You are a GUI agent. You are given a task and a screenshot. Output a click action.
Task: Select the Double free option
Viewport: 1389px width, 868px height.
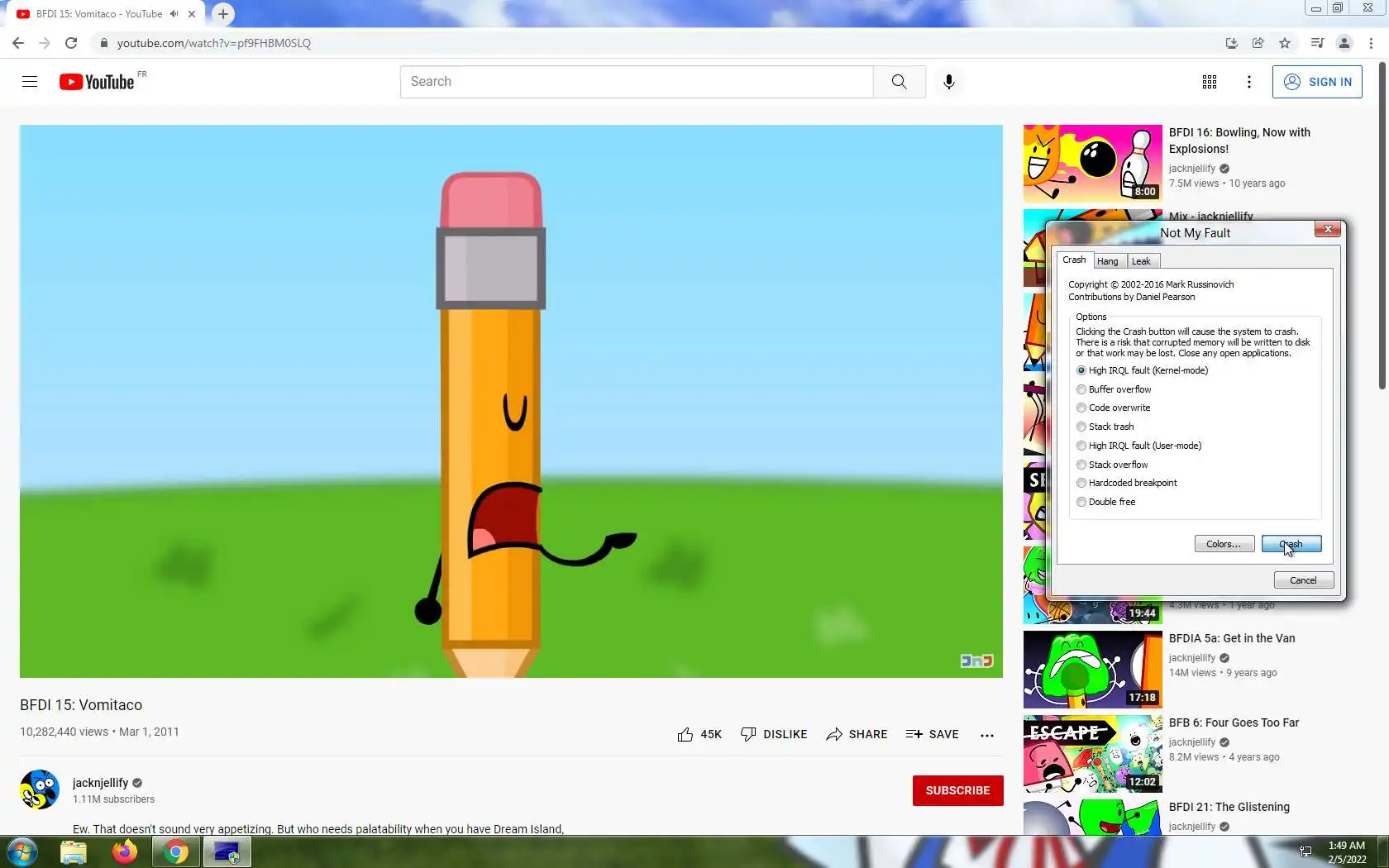1105,502
